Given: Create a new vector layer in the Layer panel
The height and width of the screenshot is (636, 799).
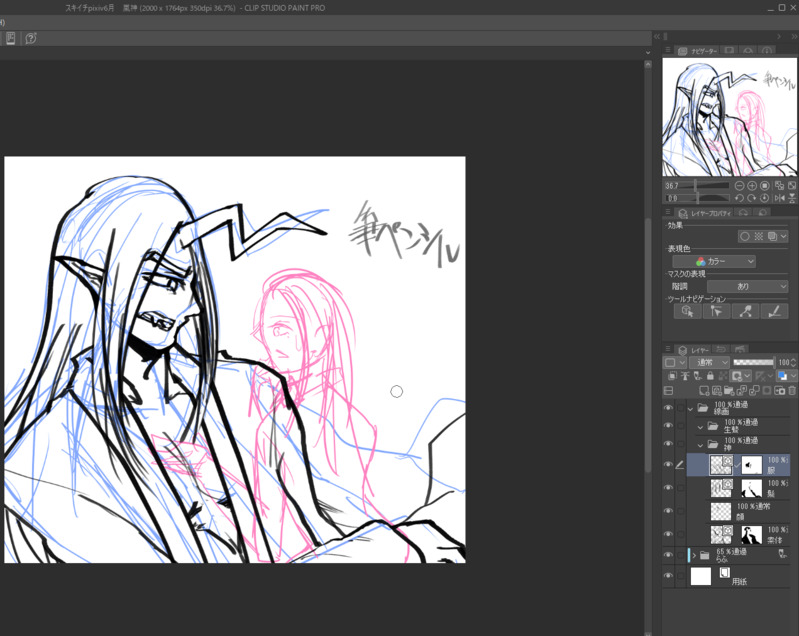Looking at the screenshot, I should pos(716,391).
